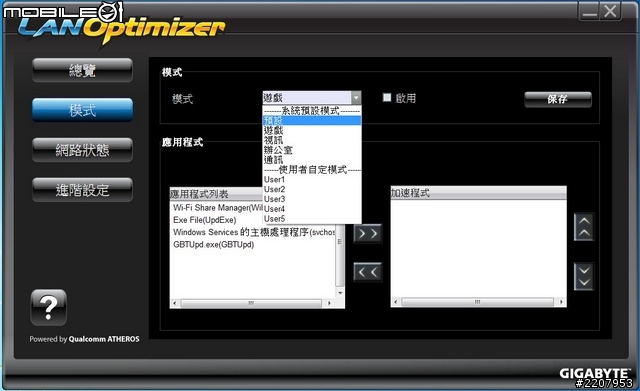Image resolution: width=640 pixels, height=391 pixels.
Task: Choose 視訊 mode from the list
Action: [312, 140]
